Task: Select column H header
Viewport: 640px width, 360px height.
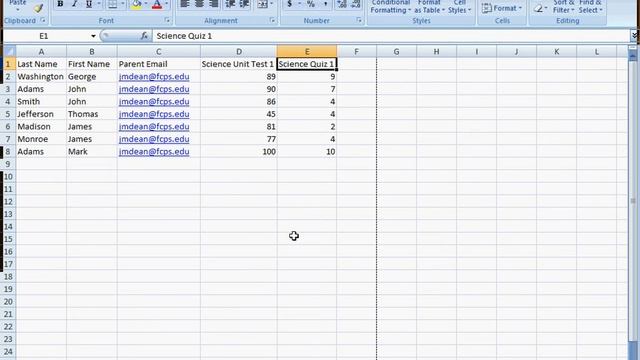Action: 436,51
